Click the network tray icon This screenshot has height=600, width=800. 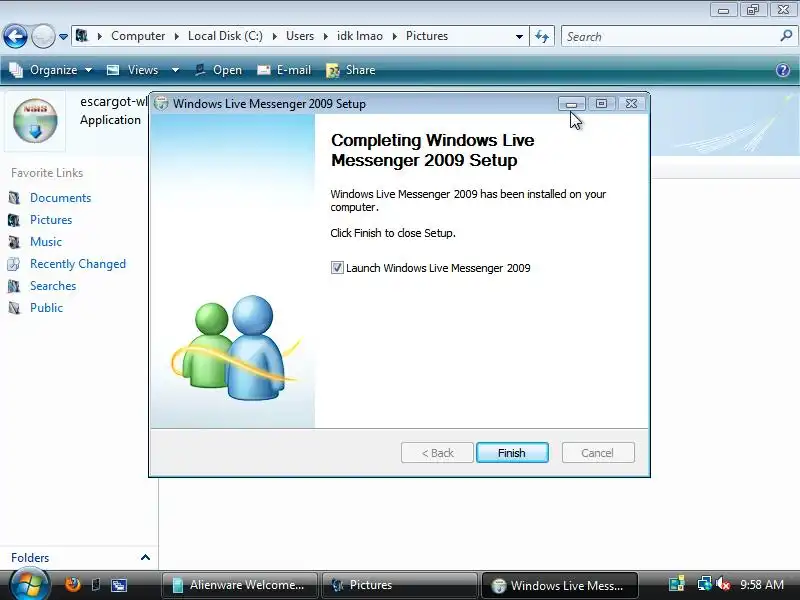(705, 584)
